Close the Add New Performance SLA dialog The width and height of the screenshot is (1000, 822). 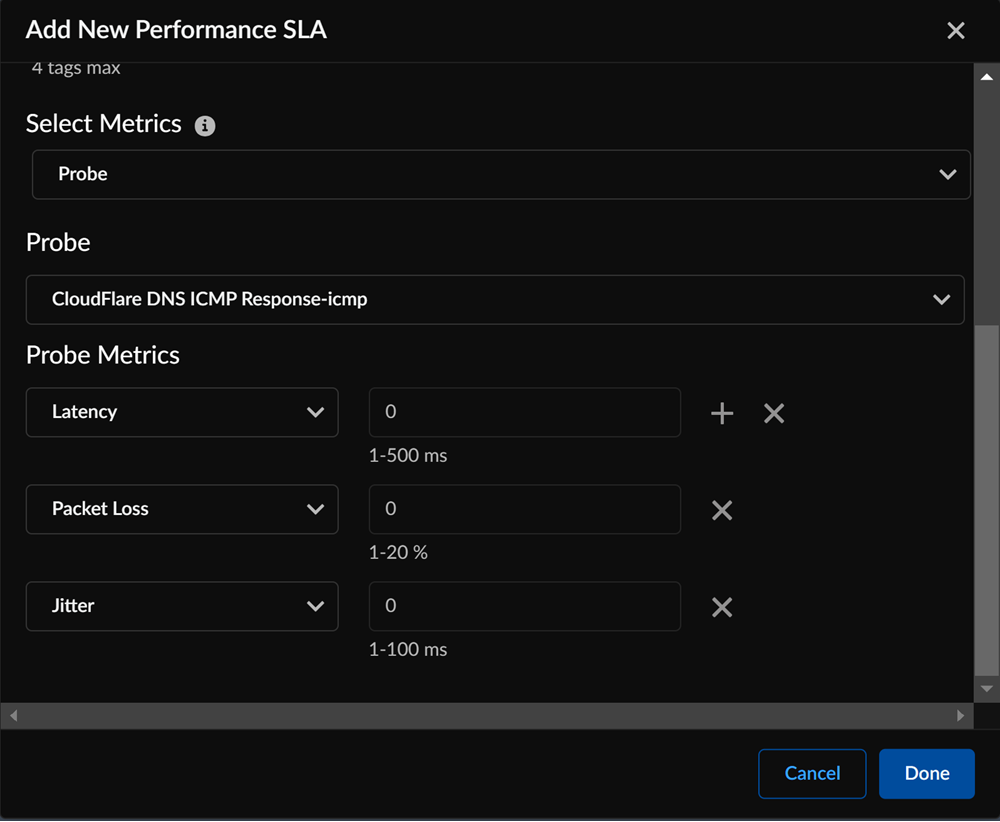956,31
